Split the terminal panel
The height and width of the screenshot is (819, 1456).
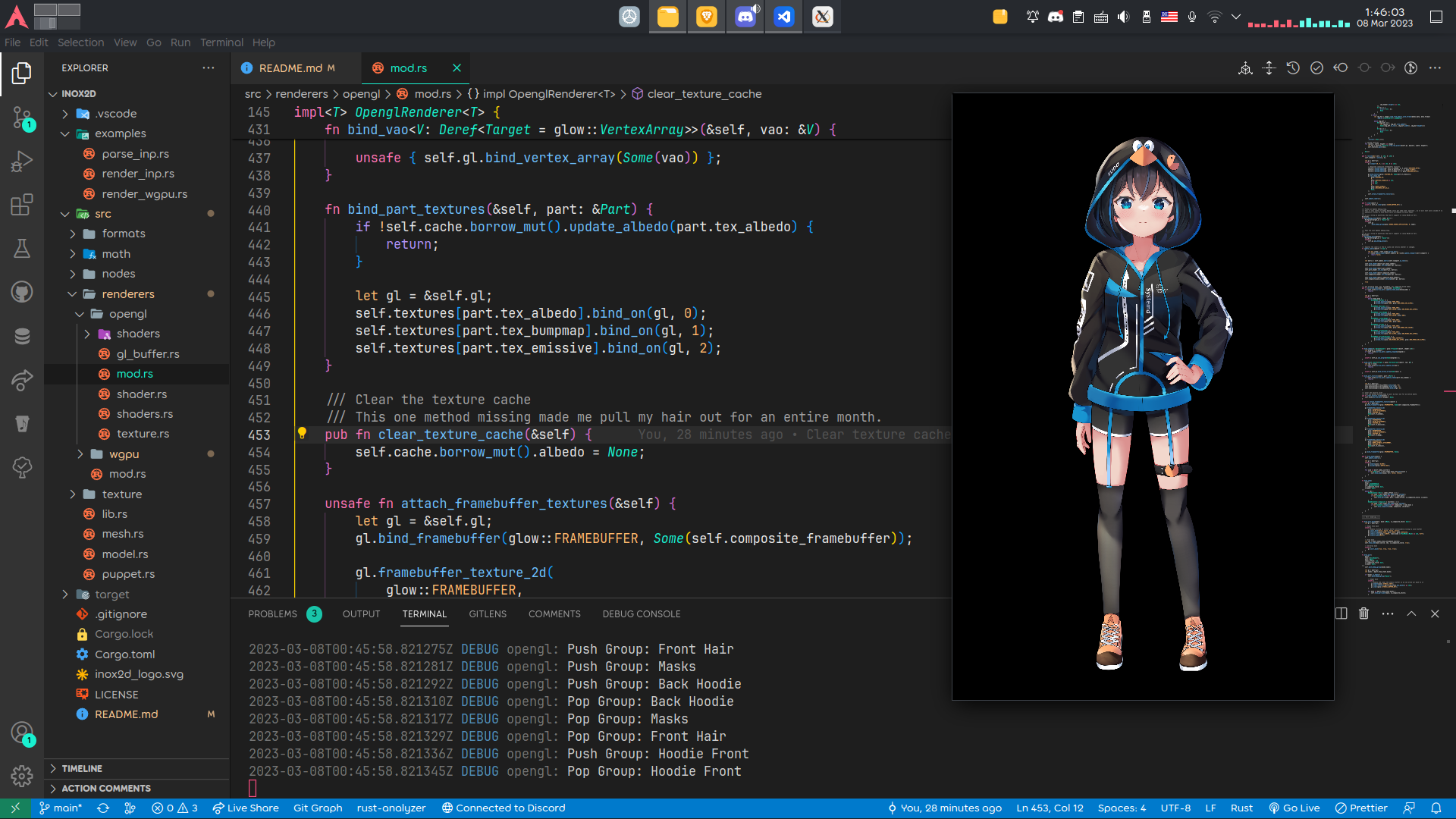click(x=1341, y=613)
